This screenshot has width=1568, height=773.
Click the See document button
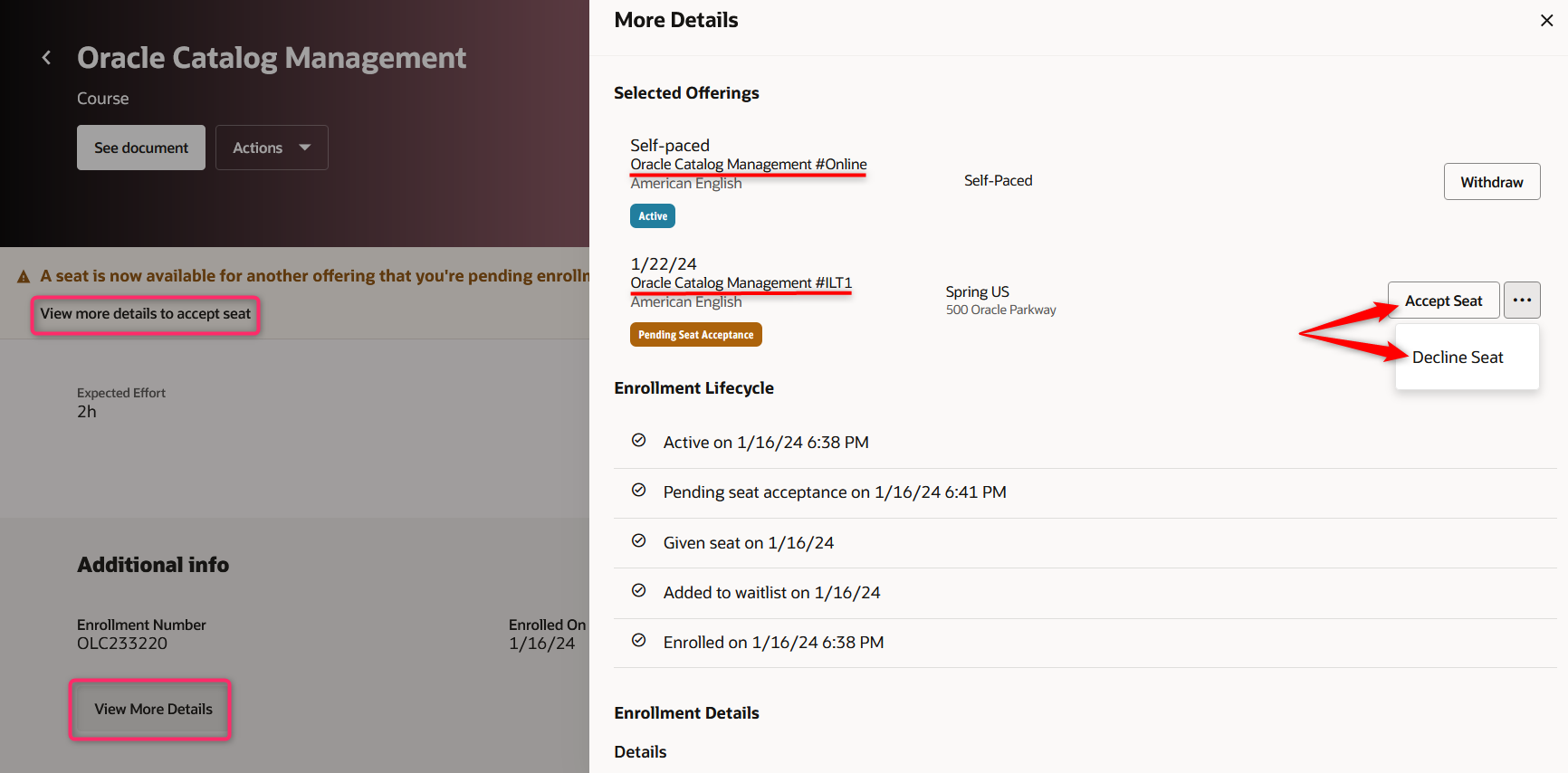point(141,148)
